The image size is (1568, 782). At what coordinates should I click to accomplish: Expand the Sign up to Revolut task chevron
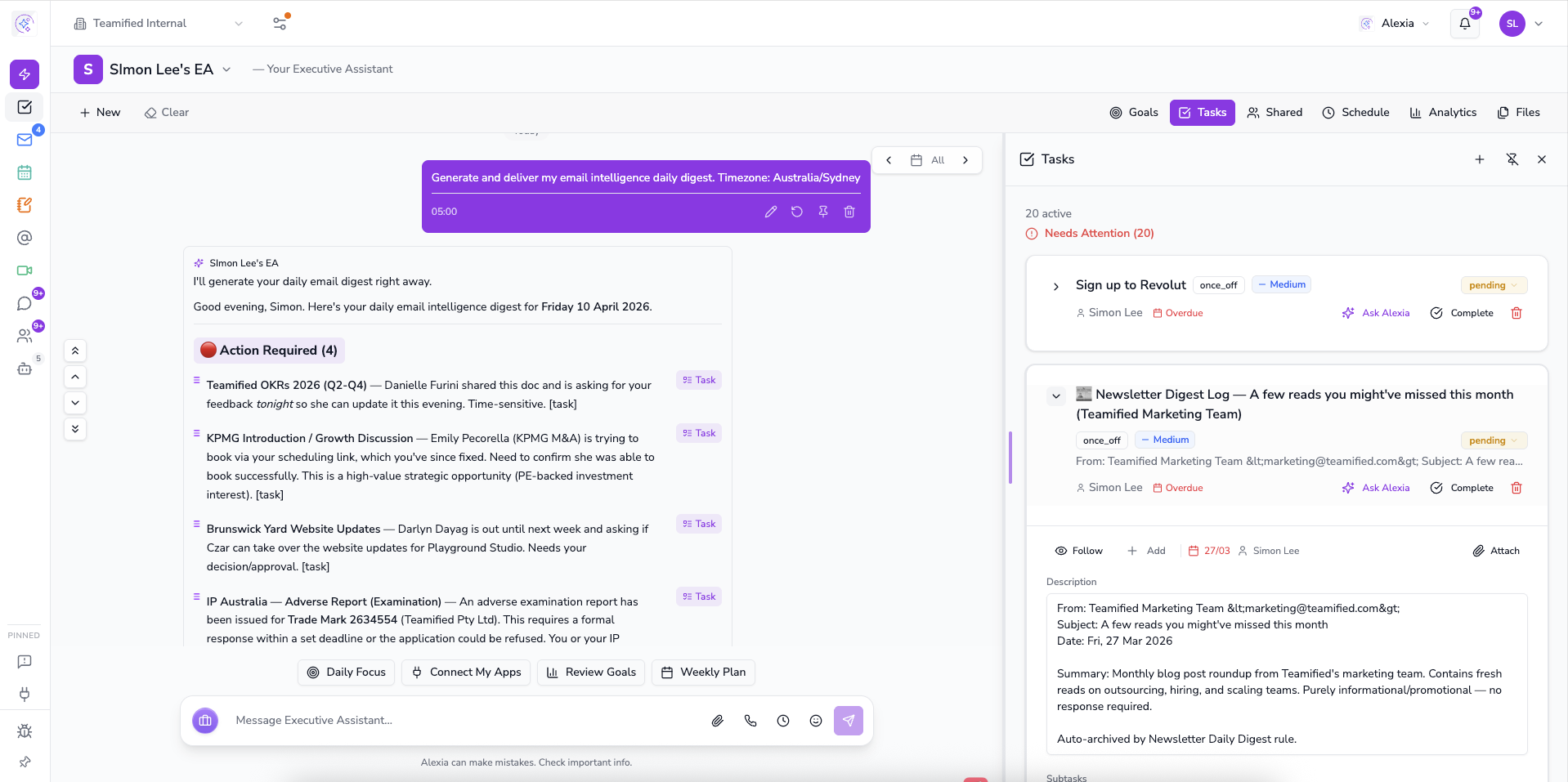click(x=1055, y=286)
